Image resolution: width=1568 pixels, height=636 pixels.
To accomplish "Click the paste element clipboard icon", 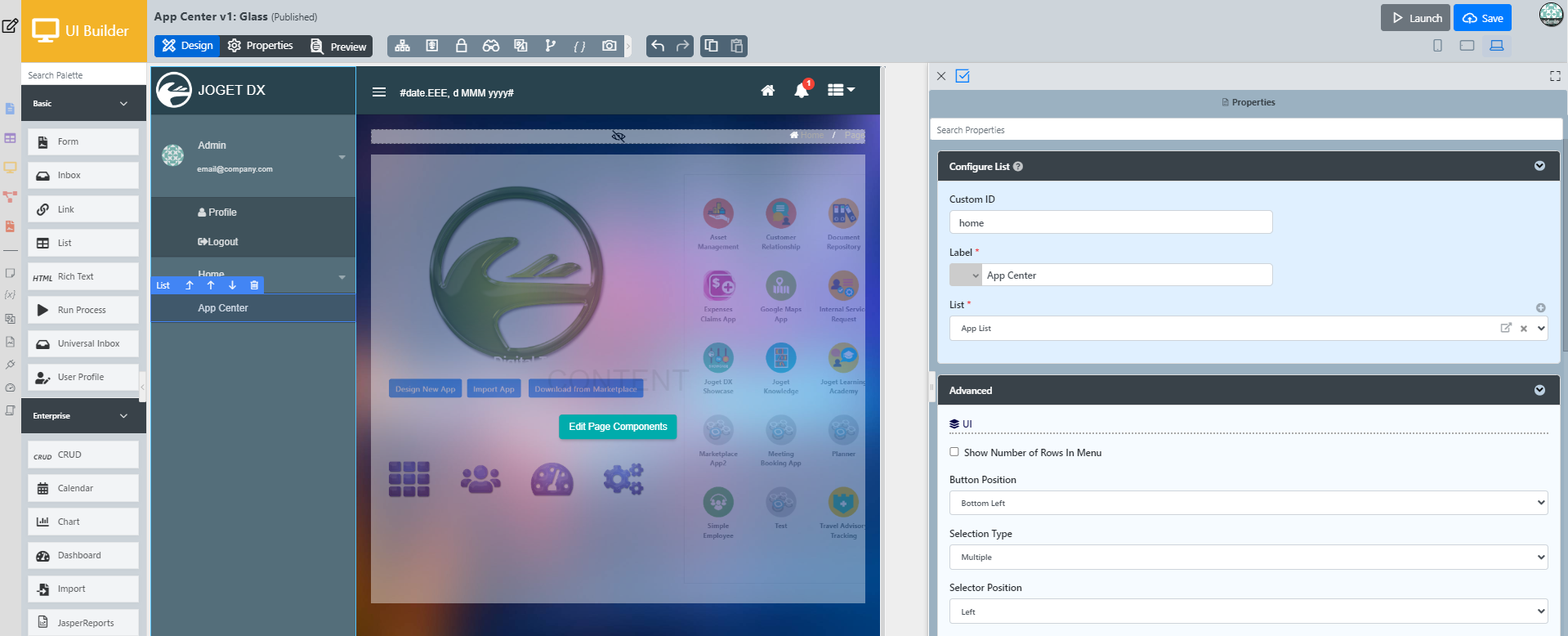I will (736, 46).
